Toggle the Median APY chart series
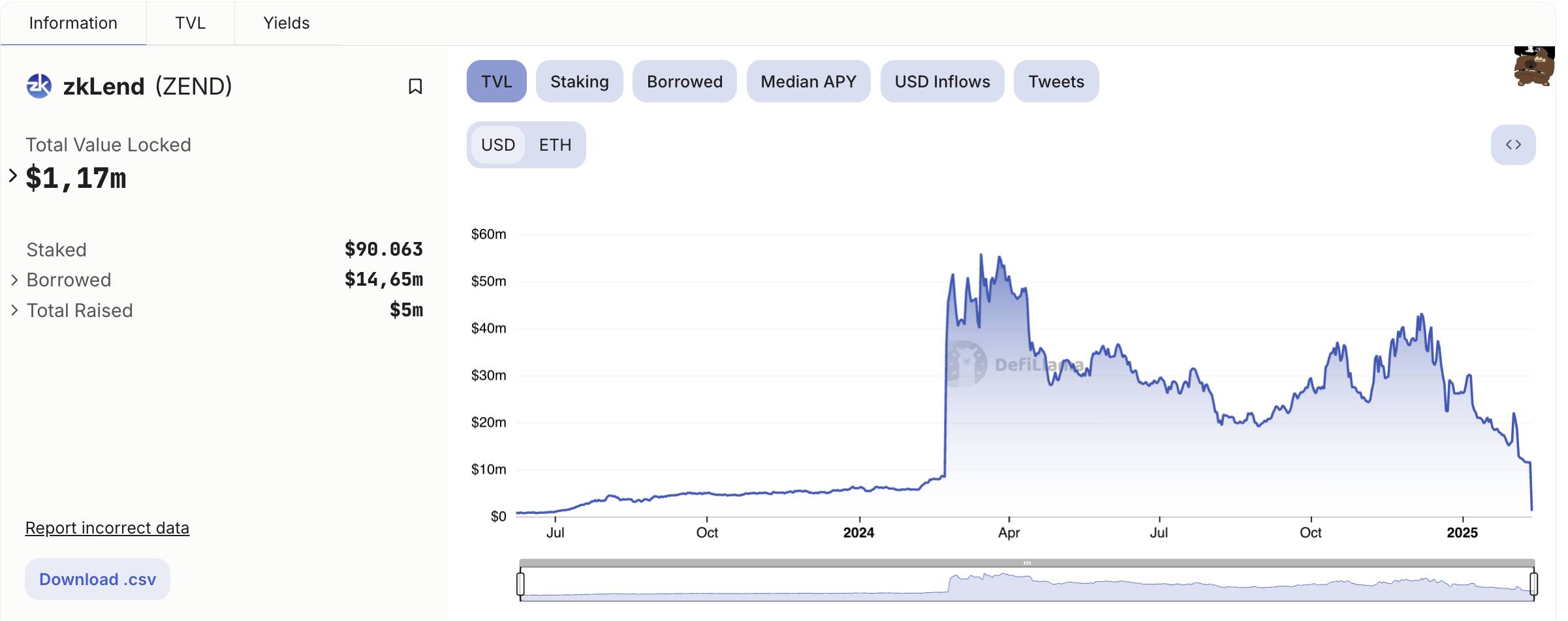The height and width of the screenshot is (621, 1568). tap(809, 82)
